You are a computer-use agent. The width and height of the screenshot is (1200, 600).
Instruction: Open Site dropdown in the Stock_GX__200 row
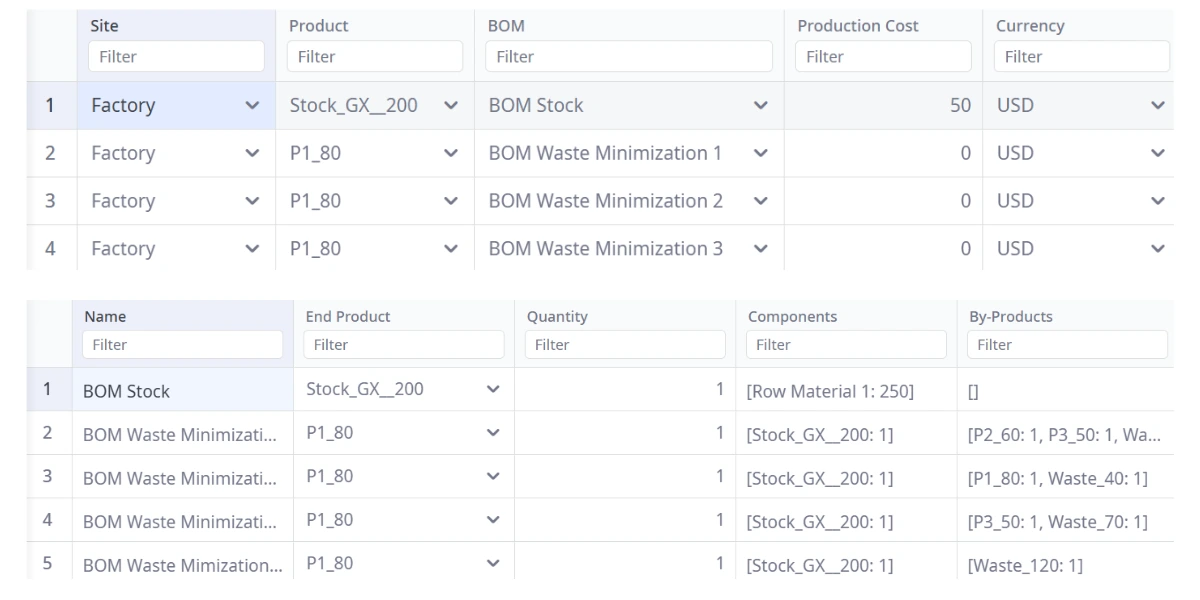tap(253, 105)
